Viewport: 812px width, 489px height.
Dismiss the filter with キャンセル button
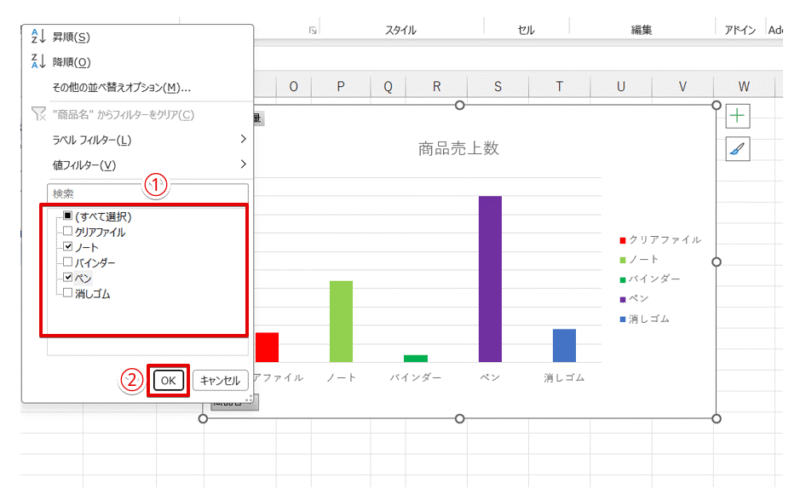(220, 381)
